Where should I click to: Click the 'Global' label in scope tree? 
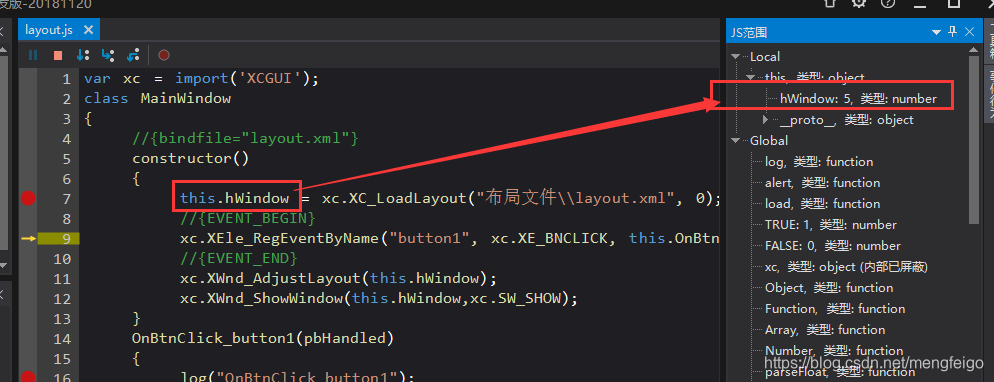coord(769,141)
